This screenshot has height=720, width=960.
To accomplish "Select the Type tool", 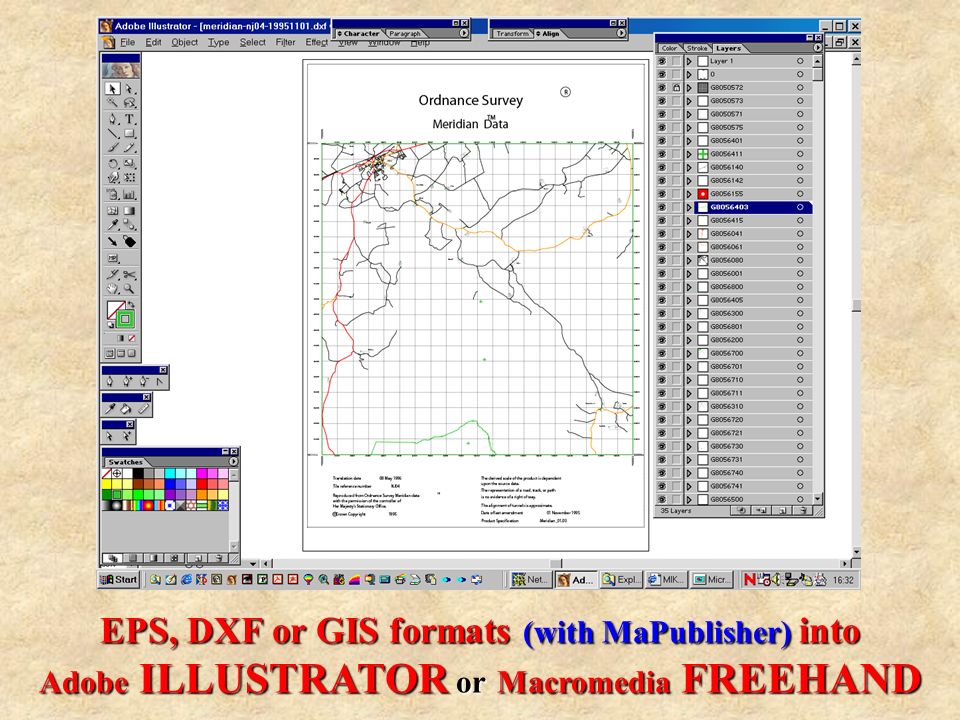I will [x=129, y=119].
